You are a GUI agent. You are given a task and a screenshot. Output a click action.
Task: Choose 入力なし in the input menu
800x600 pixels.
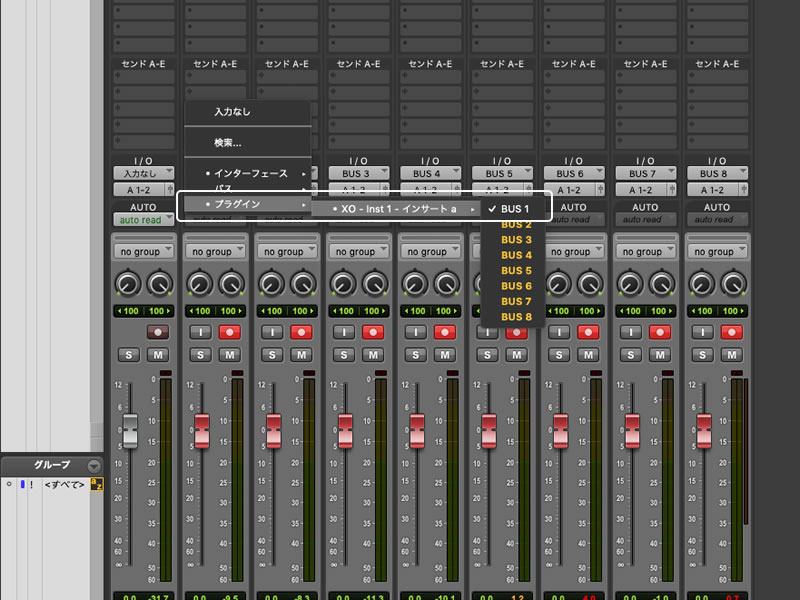[x=247, y=112]
